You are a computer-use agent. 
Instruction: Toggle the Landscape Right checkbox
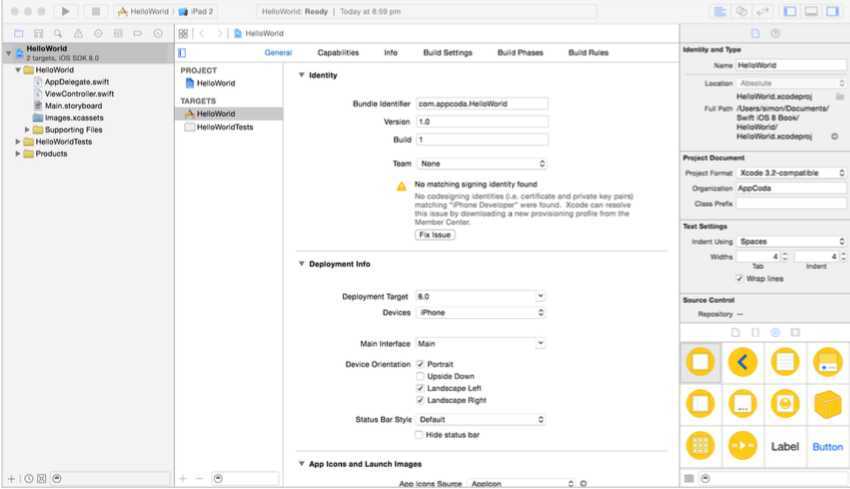coord(420,400)
